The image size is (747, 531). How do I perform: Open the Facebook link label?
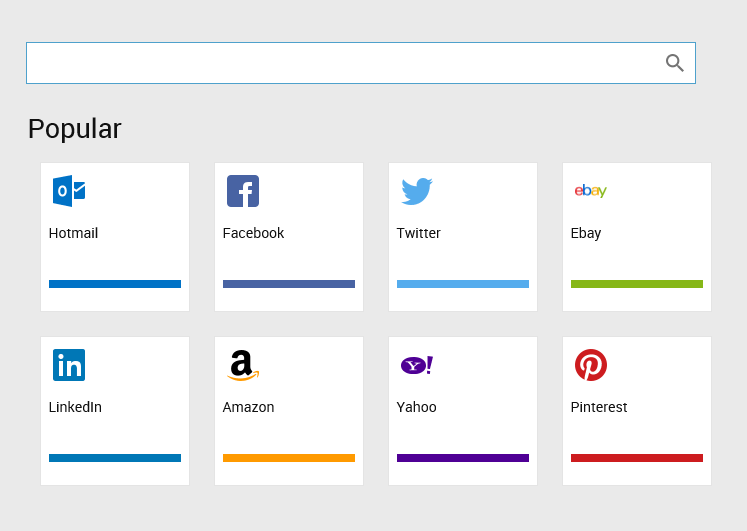(x=253, y=233)
